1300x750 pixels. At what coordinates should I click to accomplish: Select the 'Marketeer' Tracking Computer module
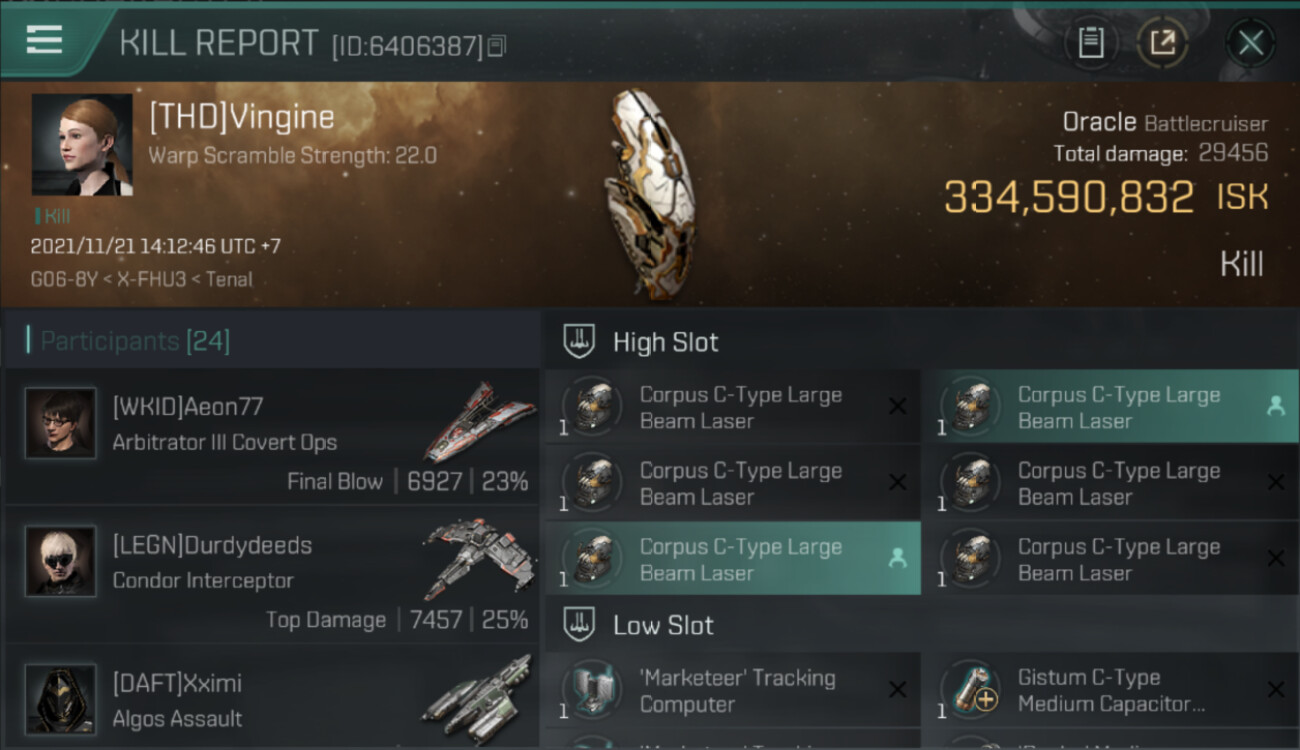(x=733, y=690)
